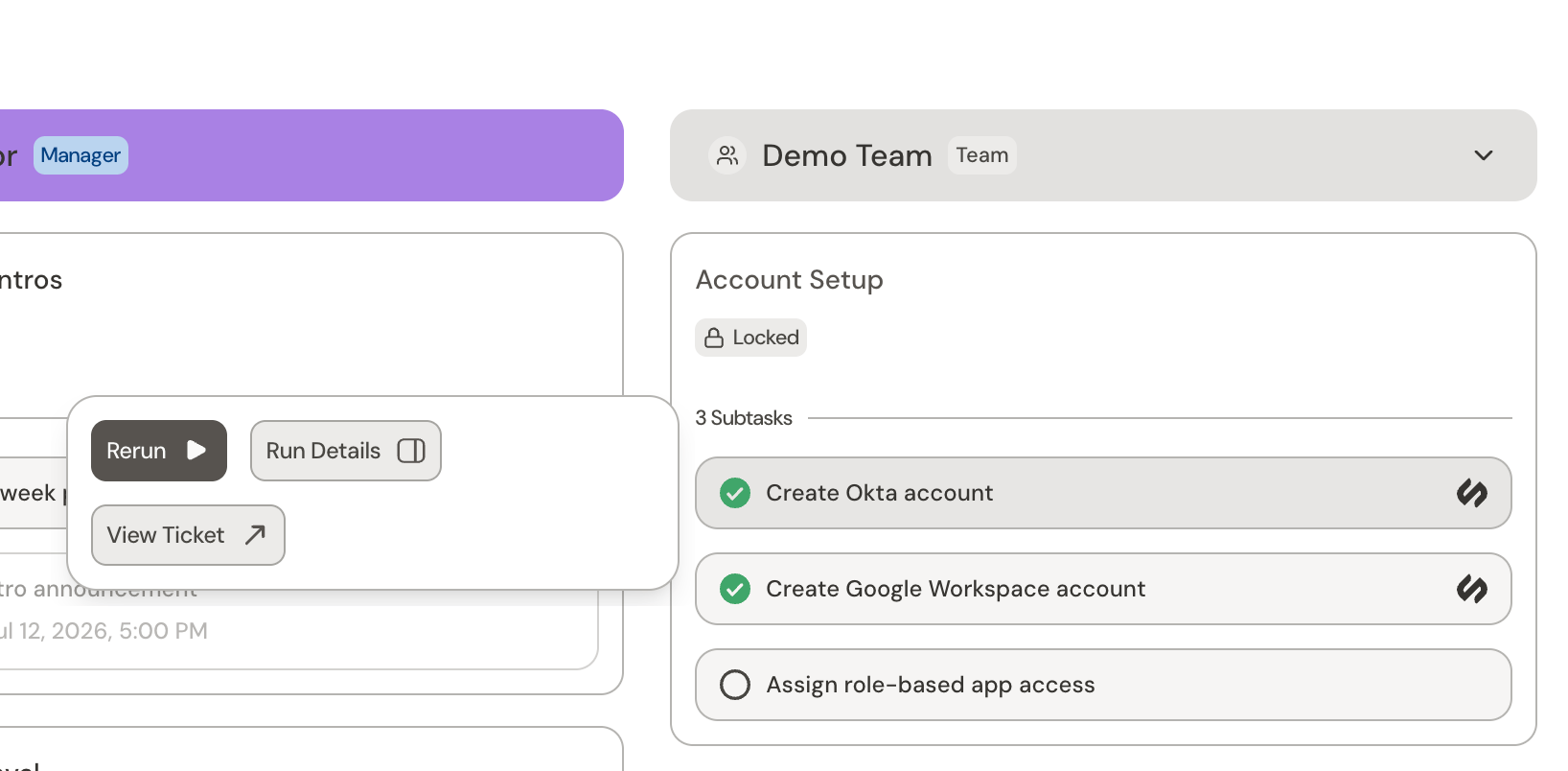Click automation icon on Google Workspace row

click(x=1472, y=589)
